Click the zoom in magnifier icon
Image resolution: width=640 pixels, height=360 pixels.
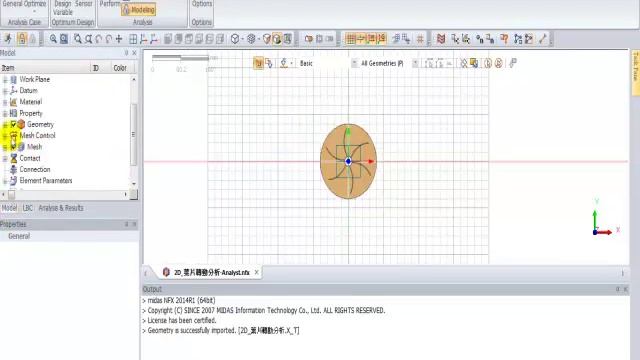pos(53,39)
